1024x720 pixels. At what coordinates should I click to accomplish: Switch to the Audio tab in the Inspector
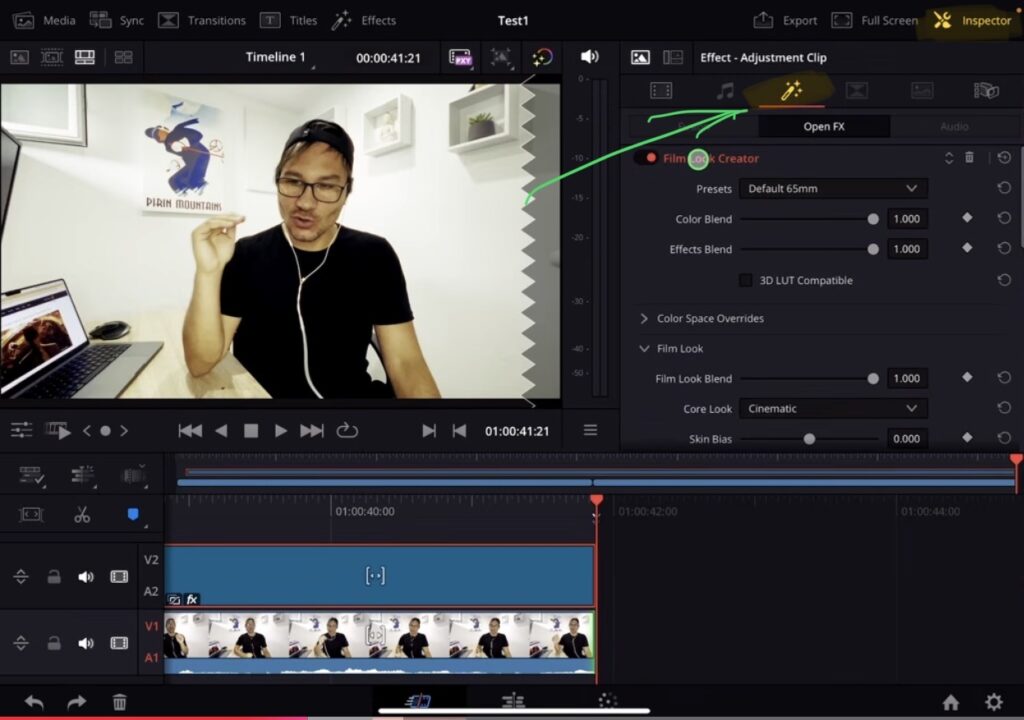(x=953, y=126)
